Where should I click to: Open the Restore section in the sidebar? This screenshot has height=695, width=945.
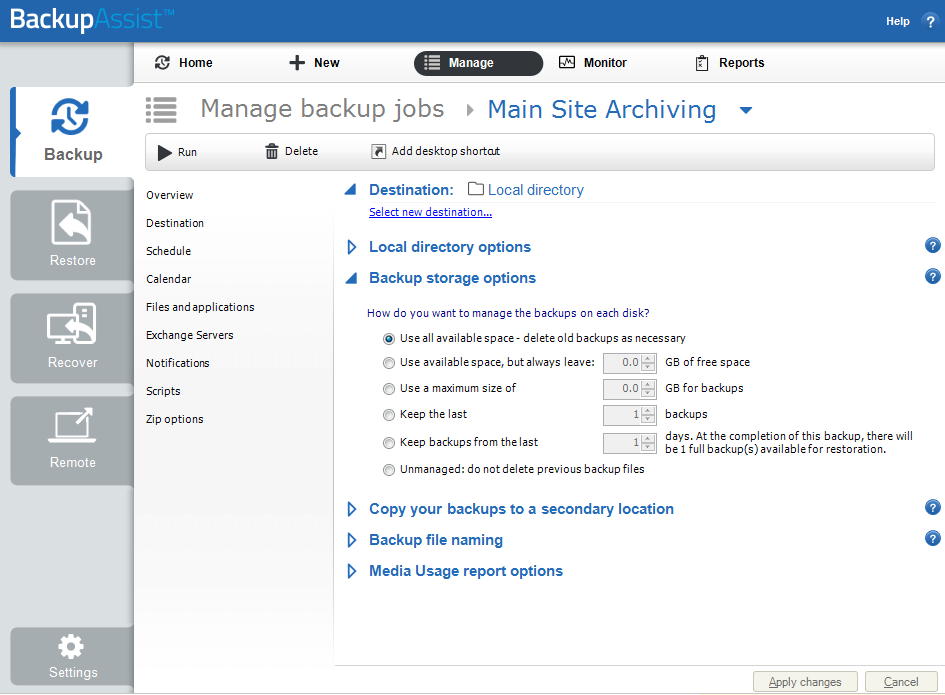(x=70, y=235)
